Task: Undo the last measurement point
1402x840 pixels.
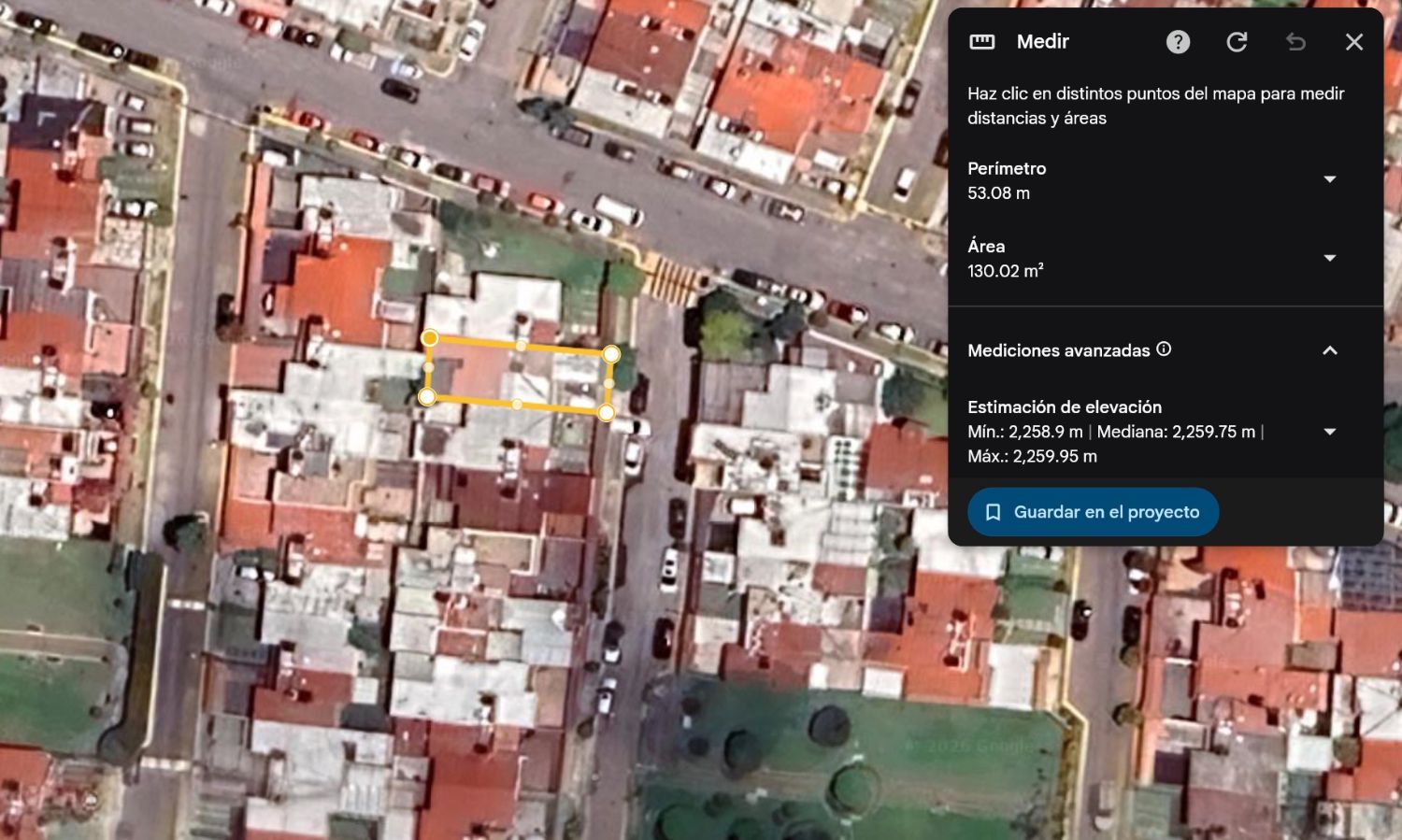Action: [1295, 42]
